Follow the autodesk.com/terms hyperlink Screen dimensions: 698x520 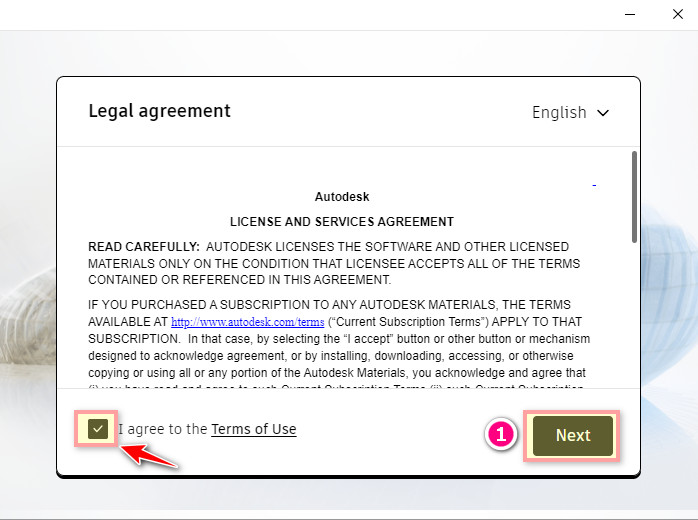[x=248, y=323]
